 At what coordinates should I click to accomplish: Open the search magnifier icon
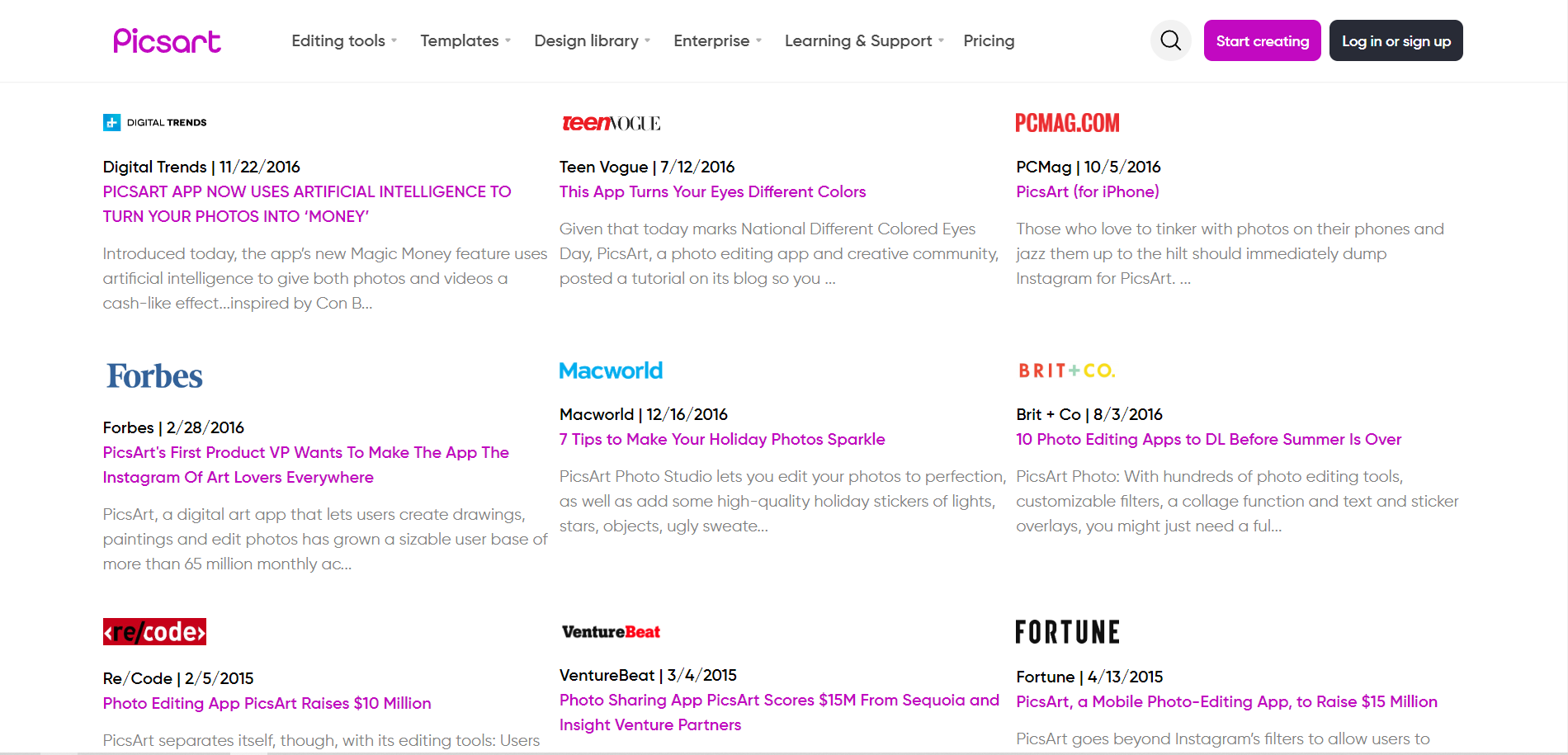coord(1170,40)
